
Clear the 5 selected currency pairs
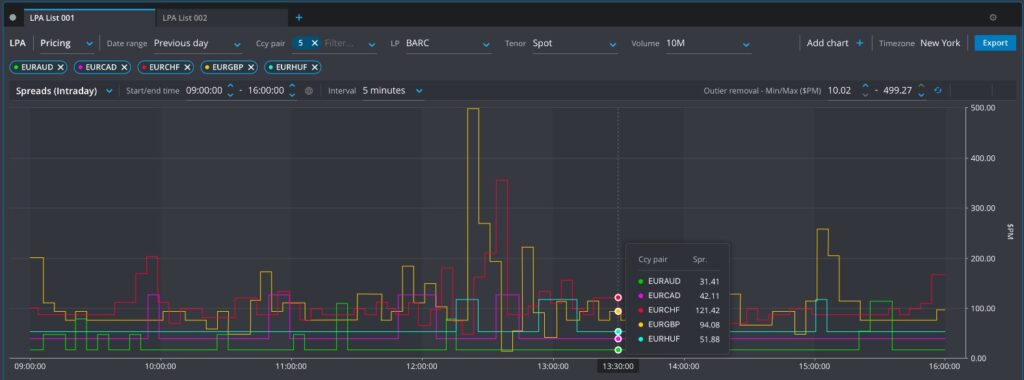click(314, 43)
